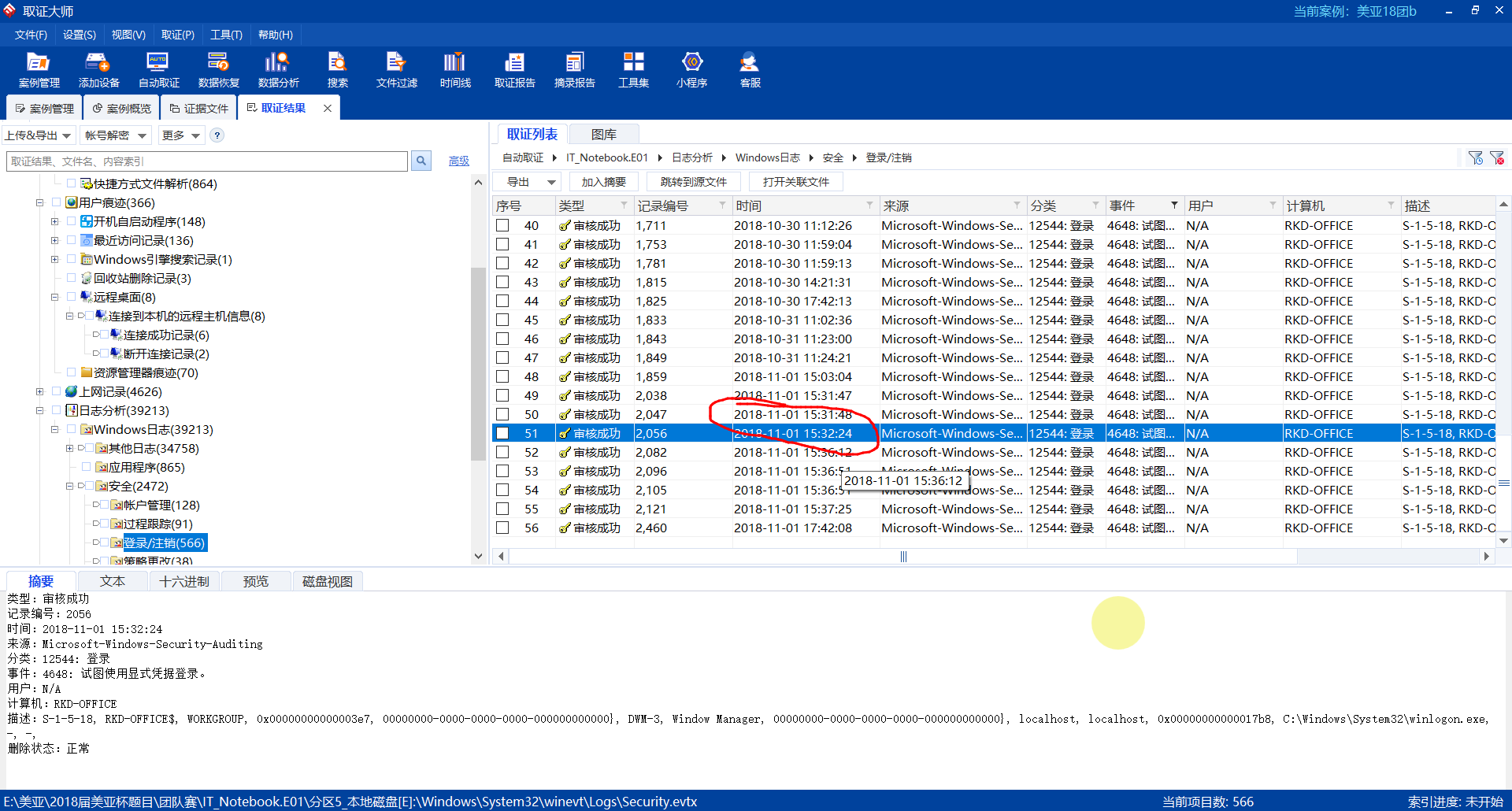Switch to the 图库 gallery tab
The width and height of the screenshot is (1512, 811).
[604, 135]
